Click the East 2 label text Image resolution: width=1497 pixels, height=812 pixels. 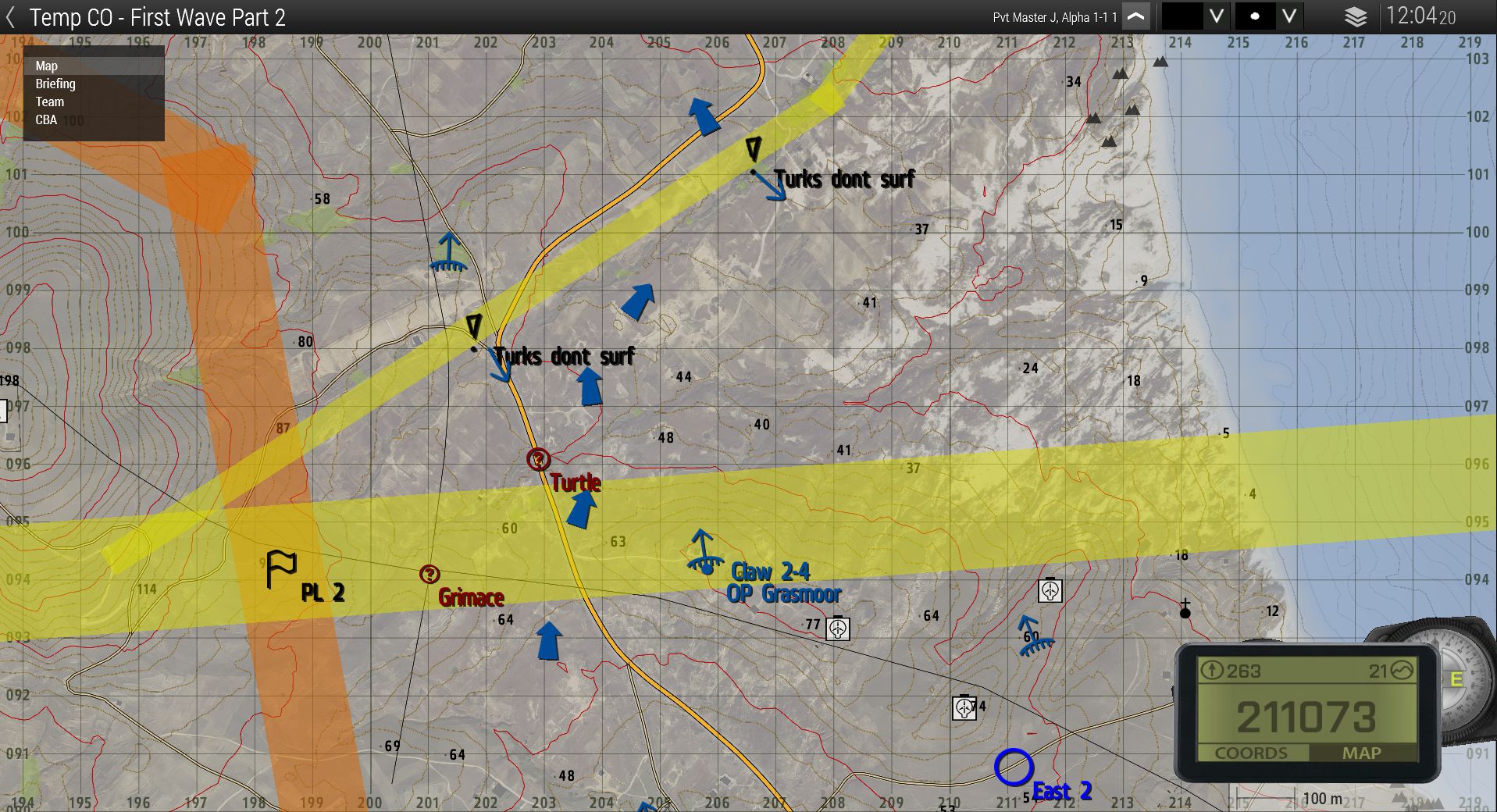tap(1062, 791)
